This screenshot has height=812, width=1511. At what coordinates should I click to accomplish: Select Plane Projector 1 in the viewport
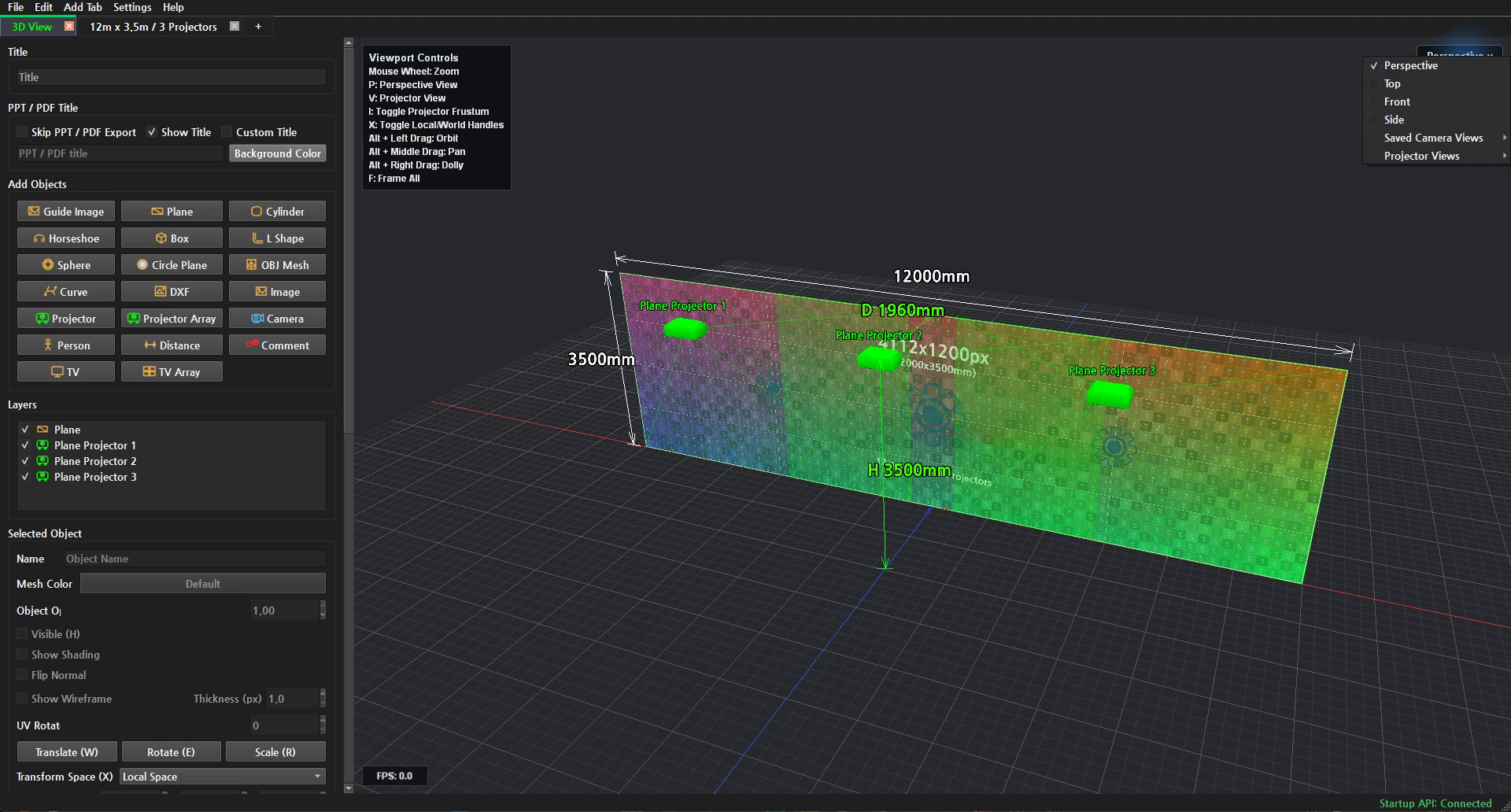tap(685, 329)
